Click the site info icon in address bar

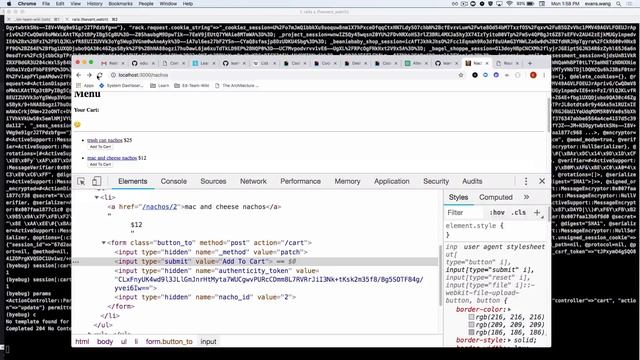coord(113,75)
